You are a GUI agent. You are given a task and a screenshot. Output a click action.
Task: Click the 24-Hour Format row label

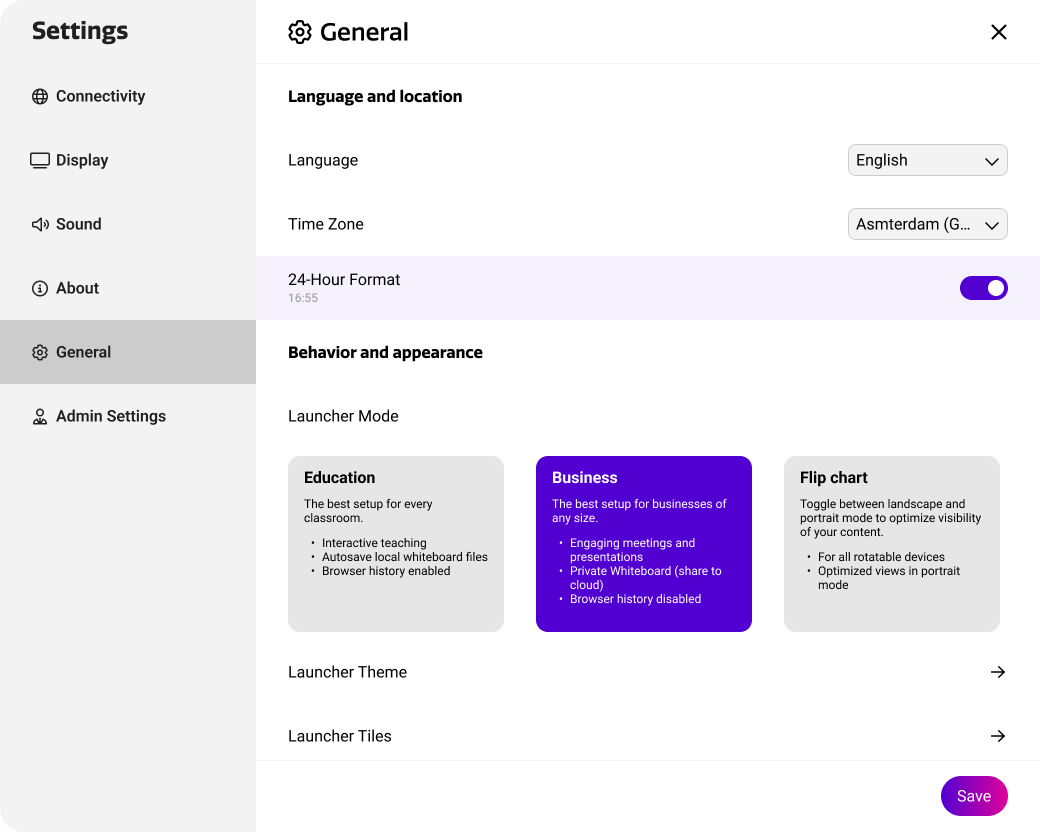click(x=344, y=280)
